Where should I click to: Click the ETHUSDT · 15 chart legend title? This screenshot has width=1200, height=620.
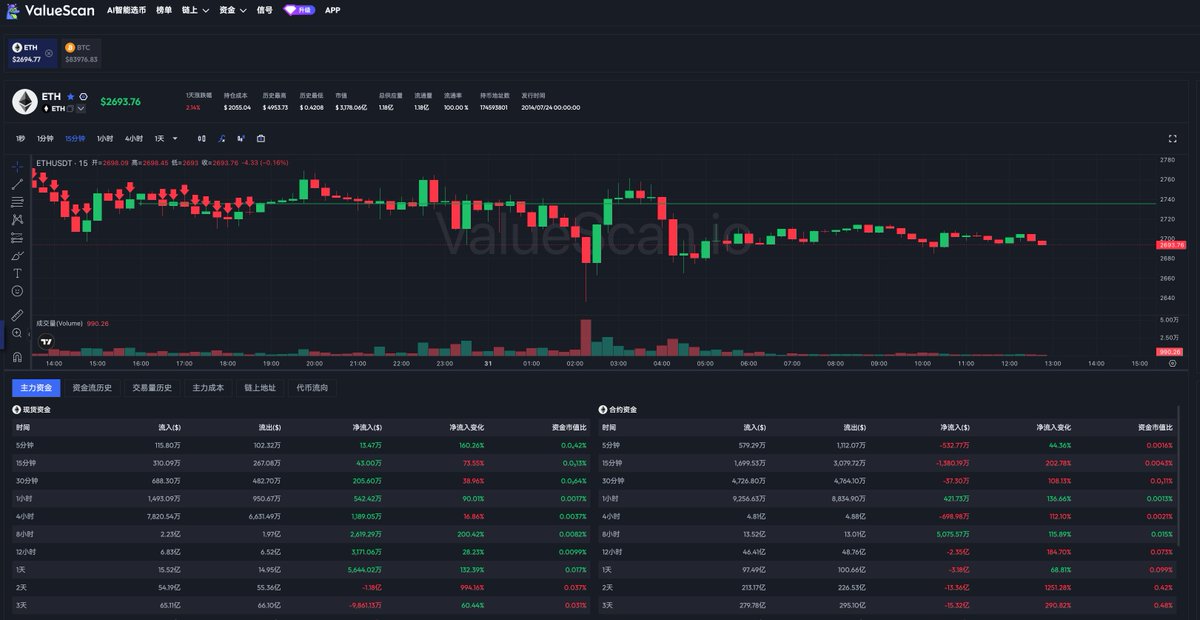(x=62, y=162)
